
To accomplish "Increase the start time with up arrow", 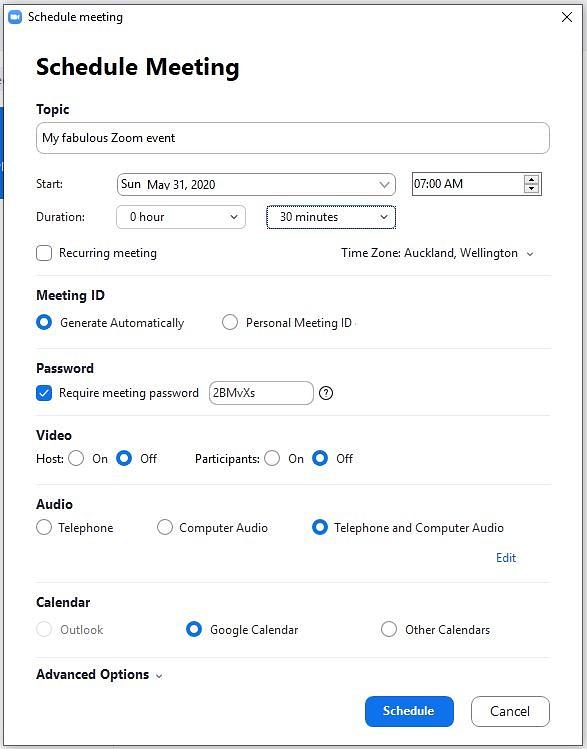I will pyautogui.click(x=531, y=180).
